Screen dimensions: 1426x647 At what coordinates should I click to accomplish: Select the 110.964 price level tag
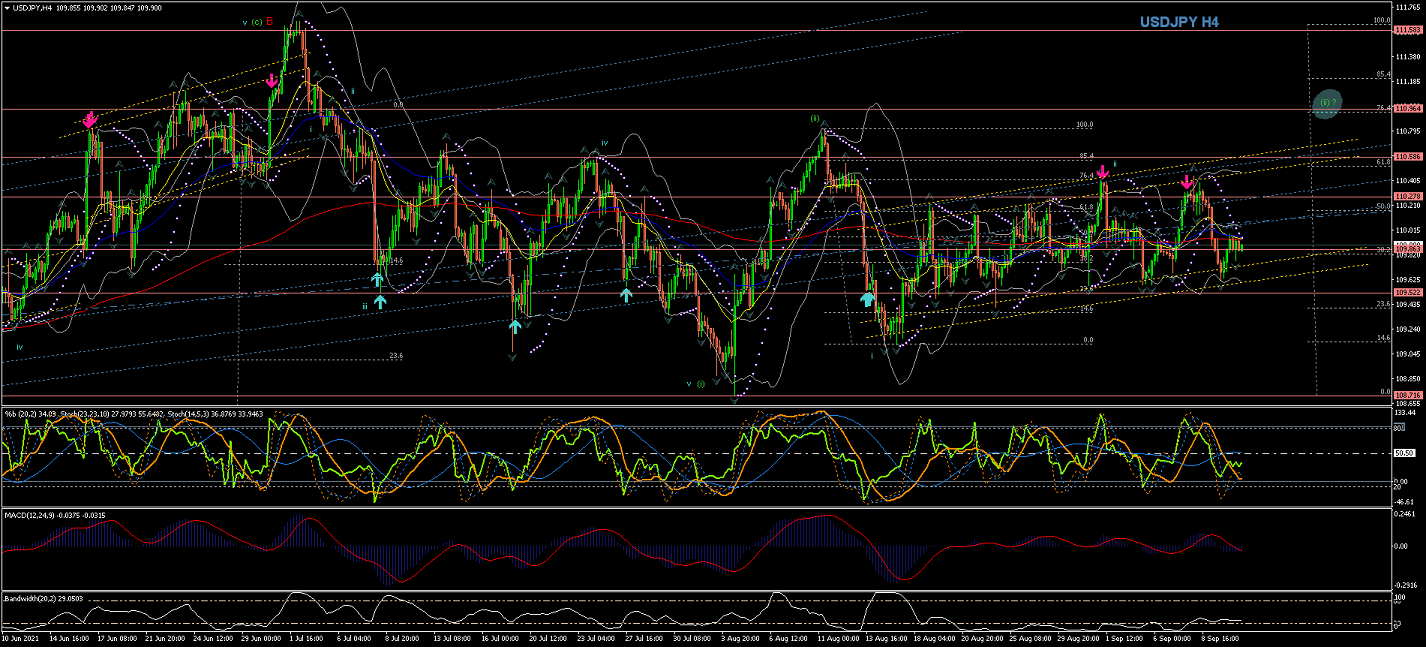click(1408, 108)
